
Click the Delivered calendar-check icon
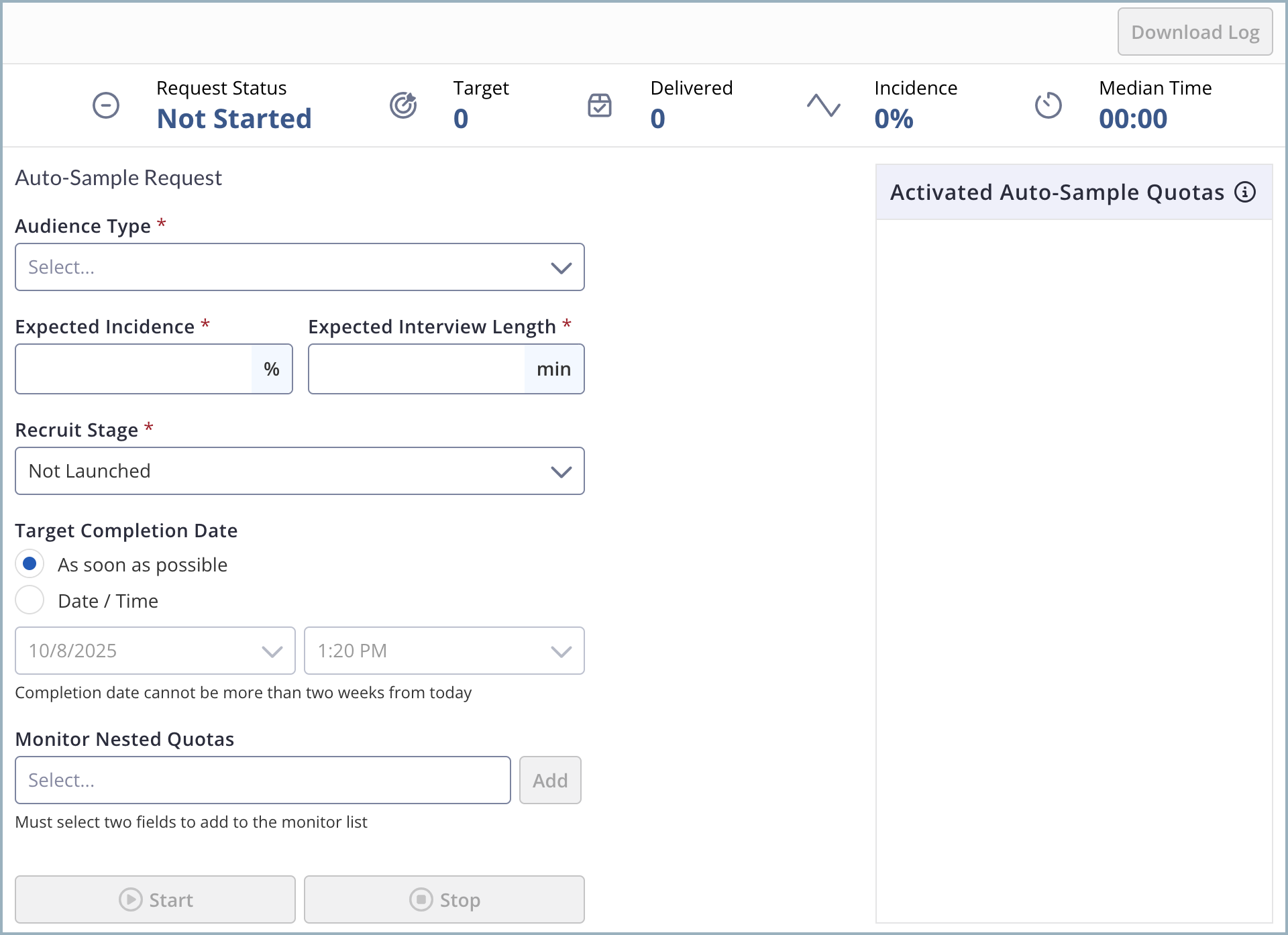(599, 105)
